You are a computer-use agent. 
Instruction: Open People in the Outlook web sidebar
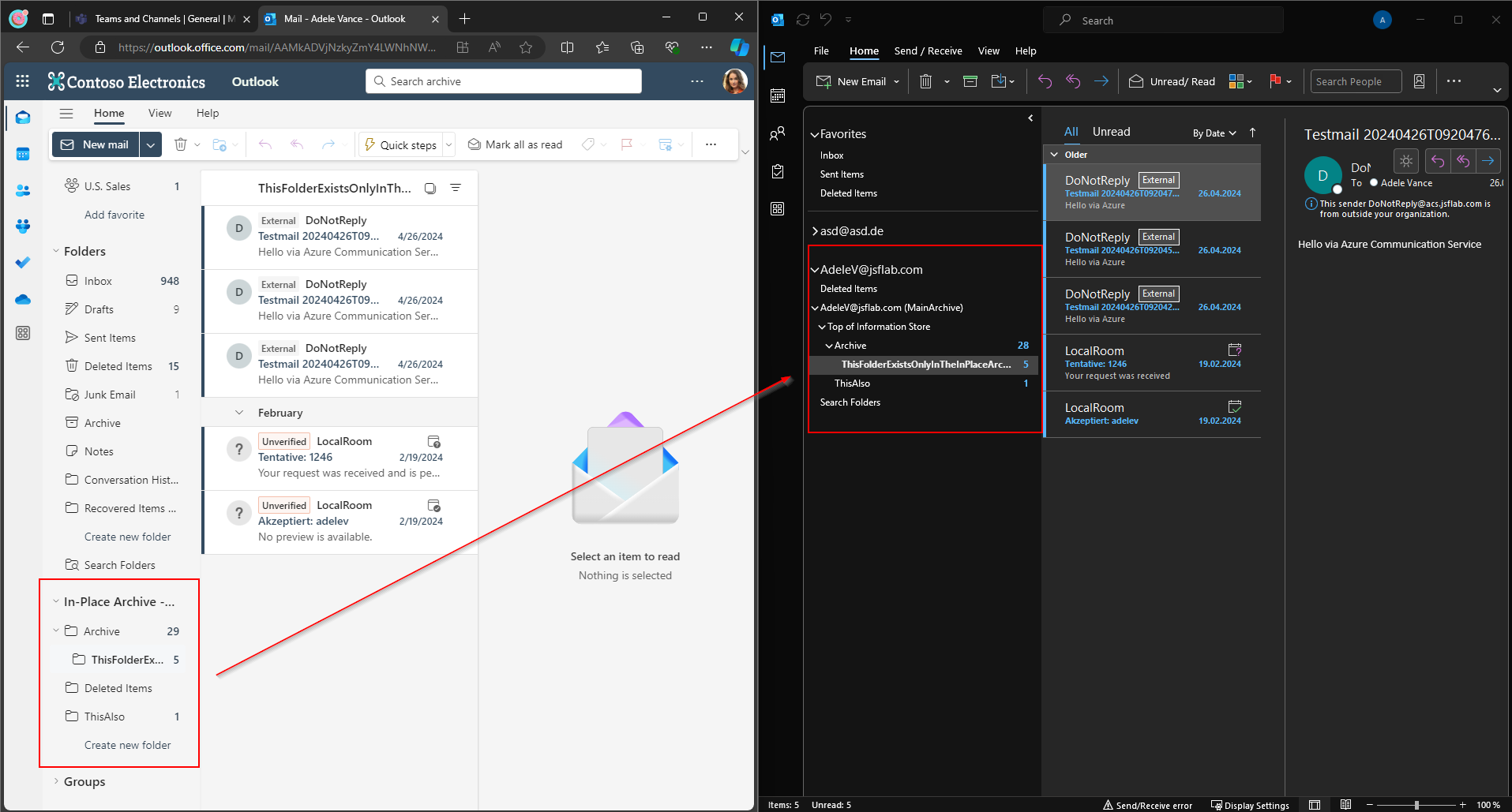[23, 190]
